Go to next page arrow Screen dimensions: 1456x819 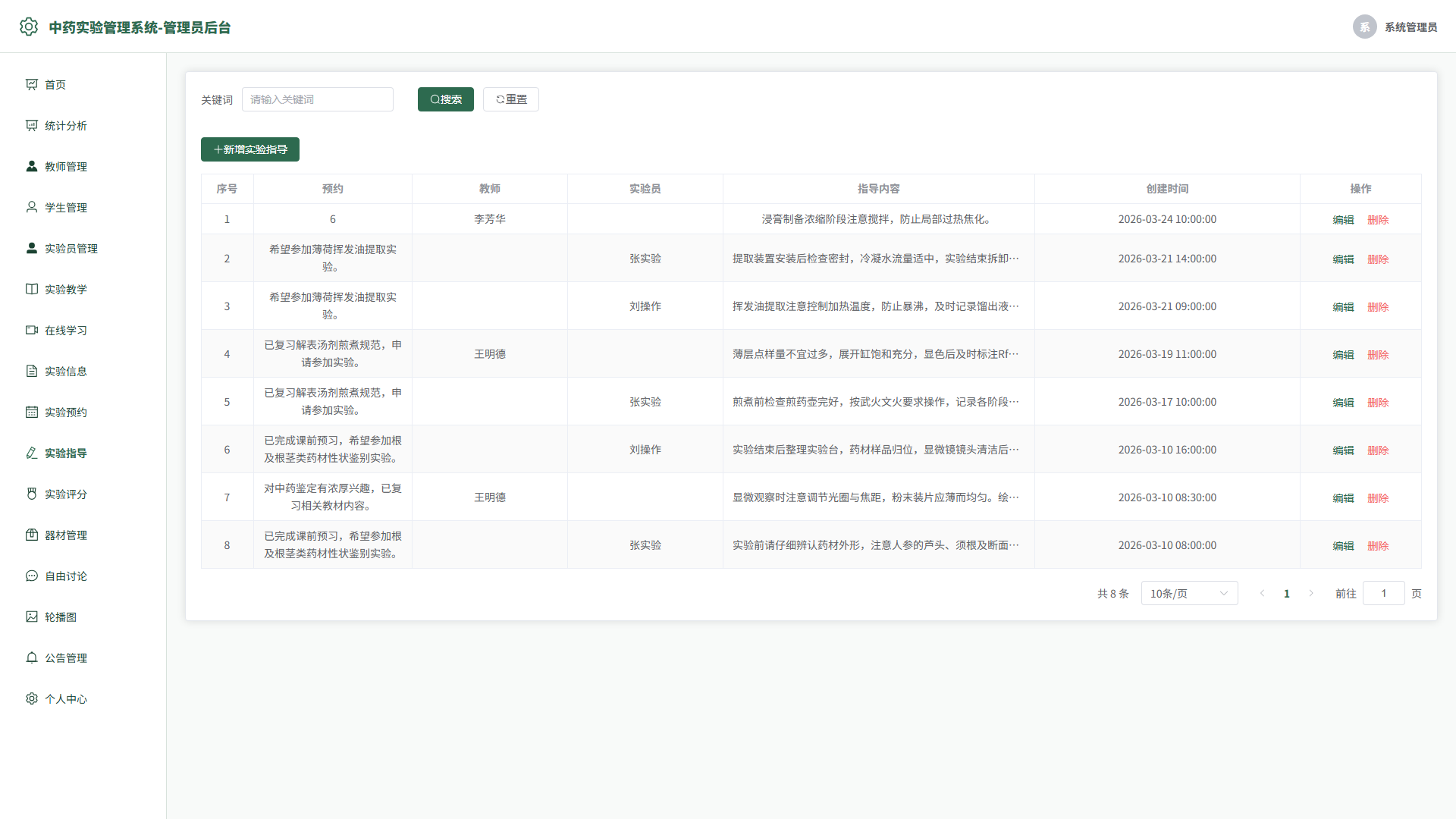click(x=1311, y=593)
